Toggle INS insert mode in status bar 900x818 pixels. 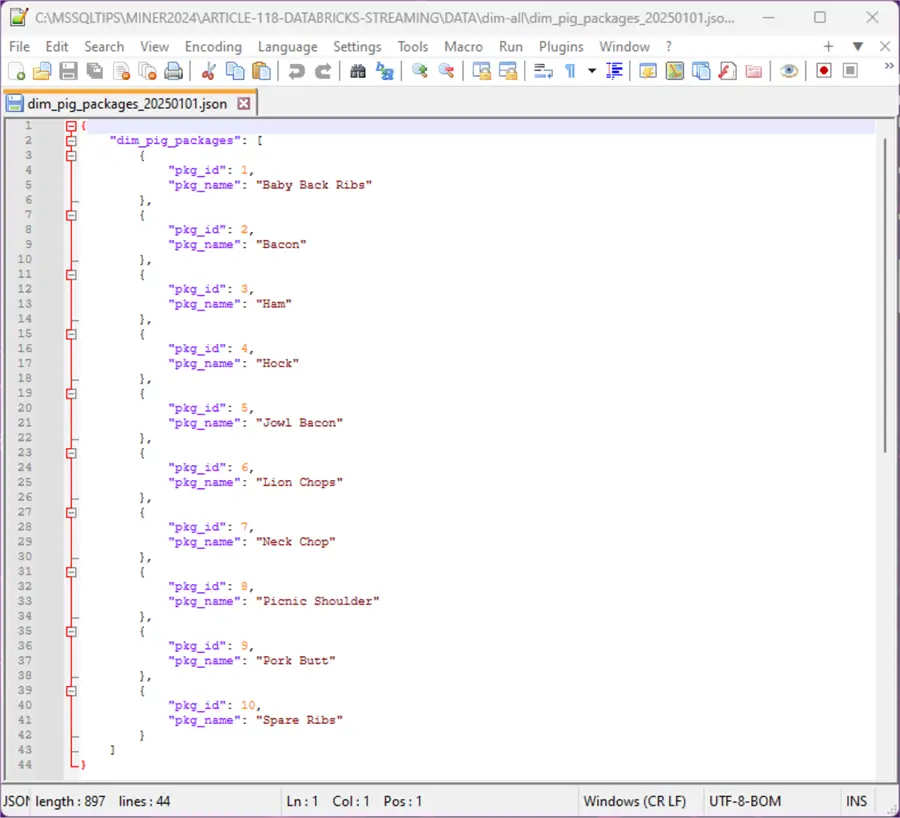pos(856,801)
